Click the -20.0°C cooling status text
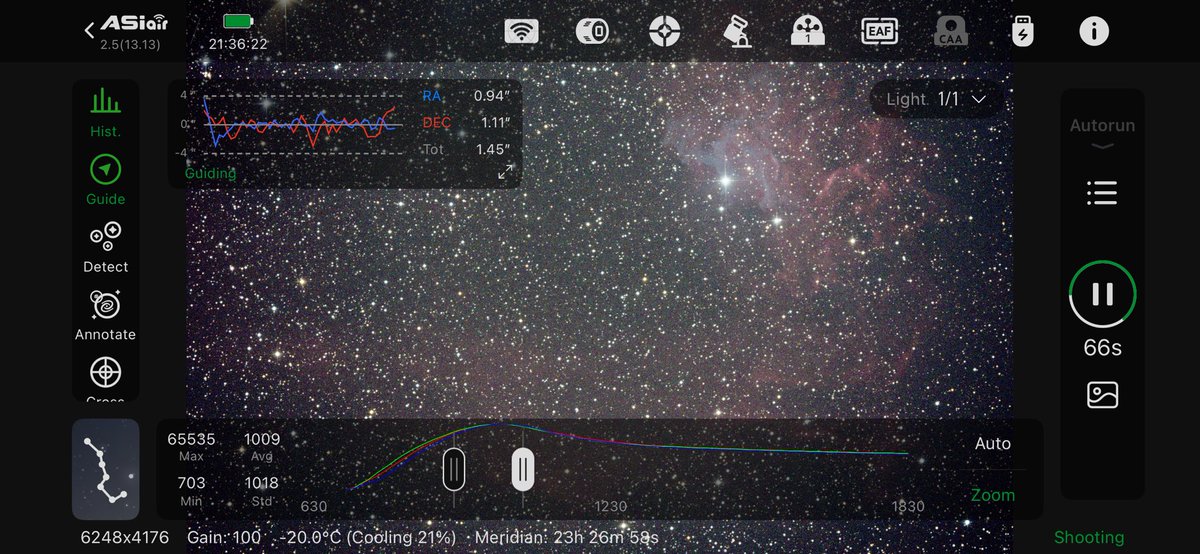Image resolution: width=1200 pixels, height=554 pixels. (x=368, y=538)
